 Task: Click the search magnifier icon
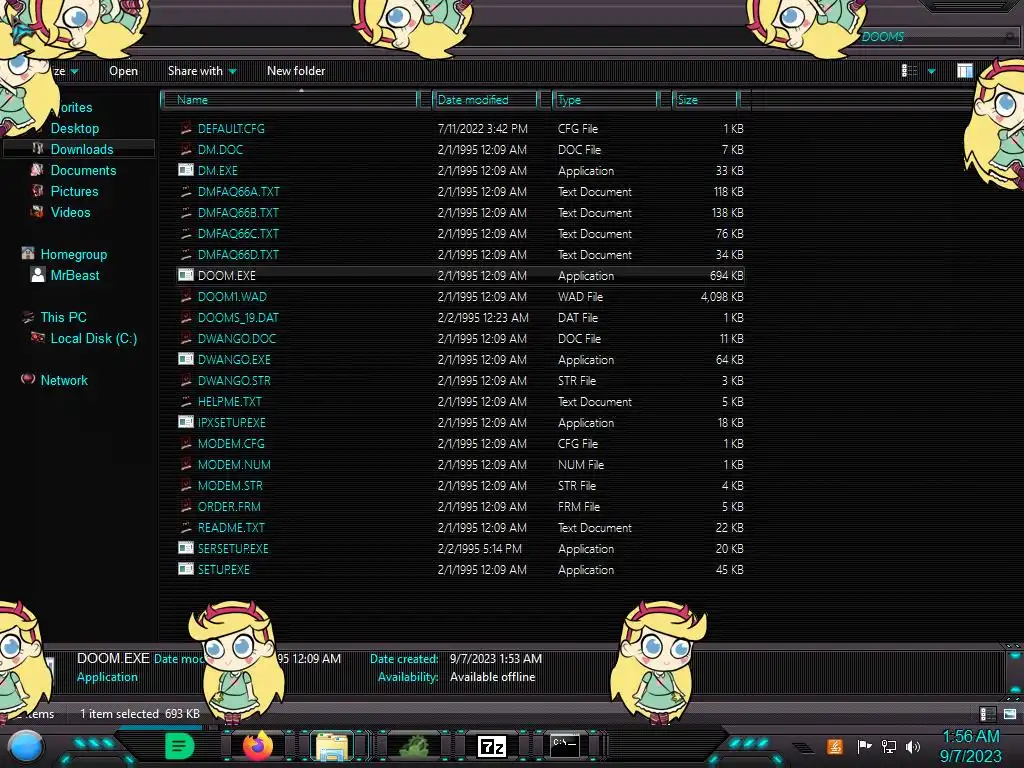pyautogui.click(x=1010, y=37)
